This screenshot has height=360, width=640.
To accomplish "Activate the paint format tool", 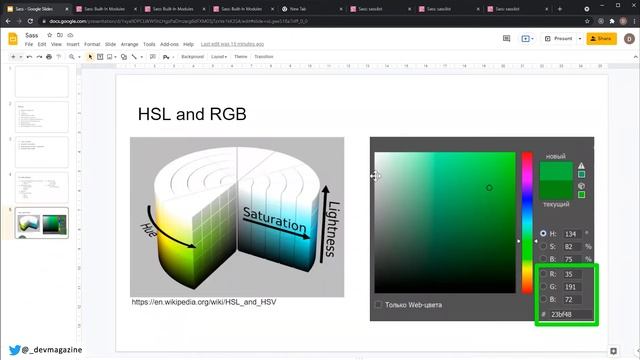I will click(x=59, y=57).
